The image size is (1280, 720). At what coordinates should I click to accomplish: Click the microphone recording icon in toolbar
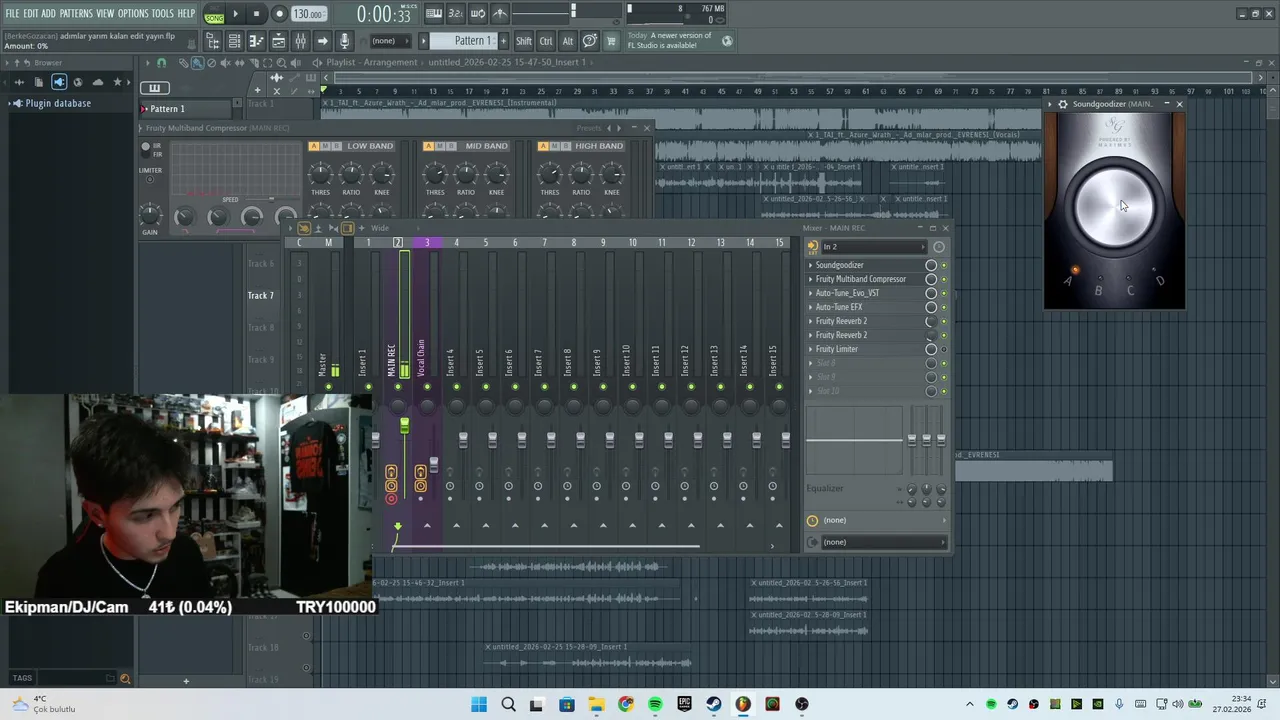coord(344,41)
